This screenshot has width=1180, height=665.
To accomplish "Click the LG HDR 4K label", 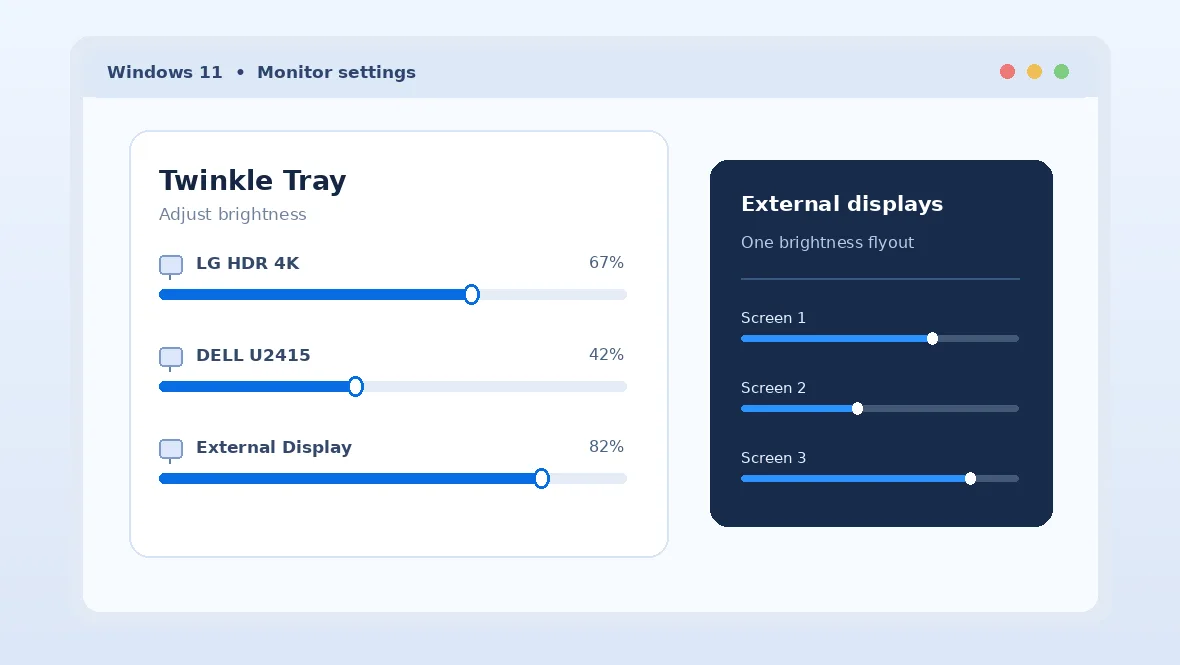I will coord(248,263).
